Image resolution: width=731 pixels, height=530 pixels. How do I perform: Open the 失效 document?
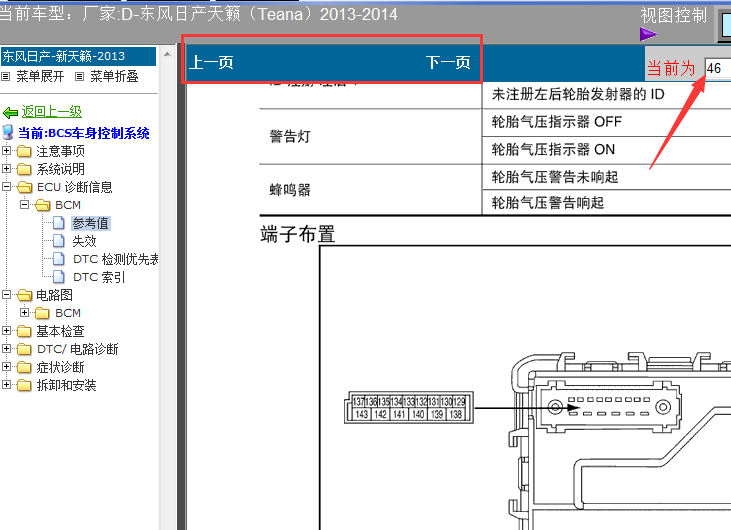(x=84, y=241)
